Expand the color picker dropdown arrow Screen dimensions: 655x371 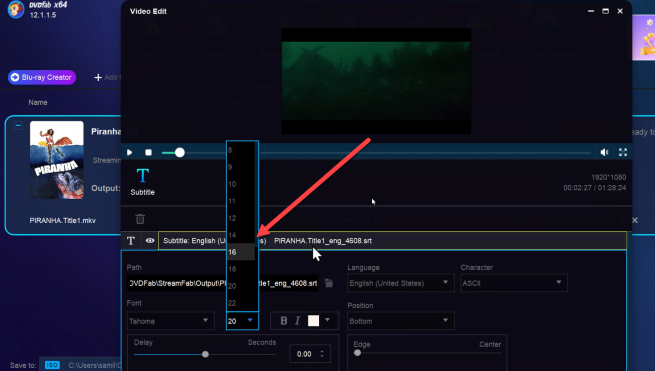click(328, 320)
